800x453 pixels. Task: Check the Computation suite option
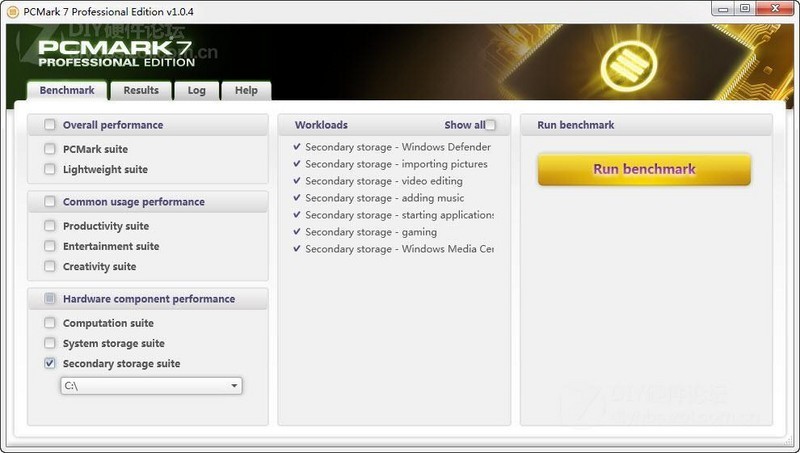tap(49, 323)
